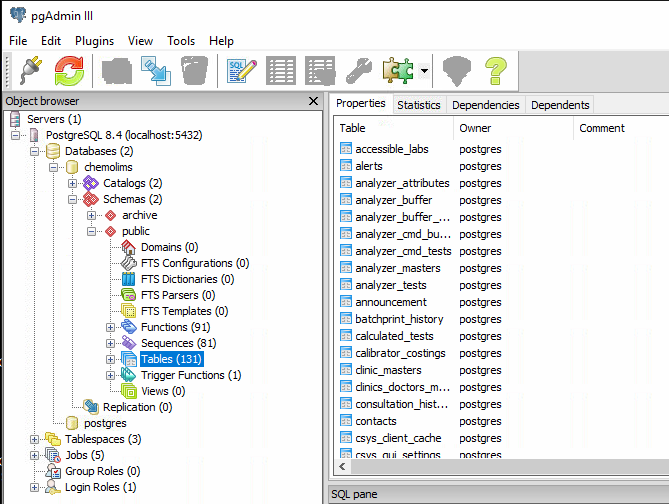The height and width of the screenshot is (504, 669).
Task: Click the Add server connection plug icon
Action: (x=26, y=71)
